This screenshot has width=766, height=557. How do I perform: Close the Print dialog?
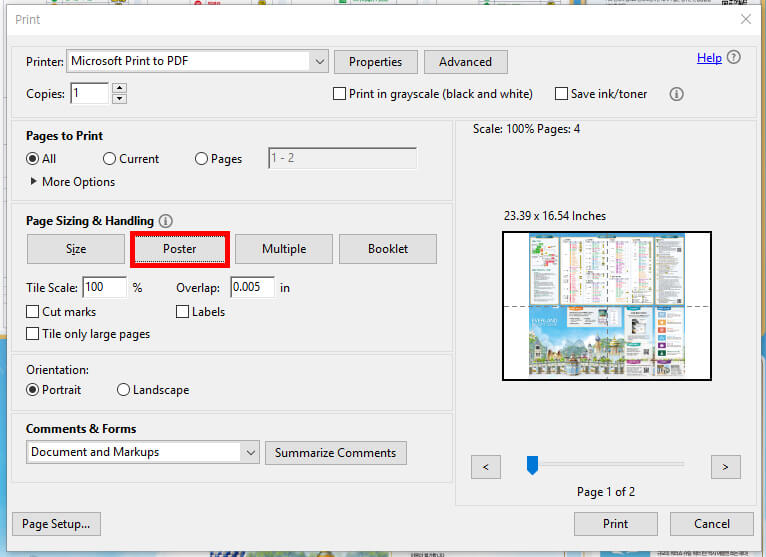(x=745, y=20)
